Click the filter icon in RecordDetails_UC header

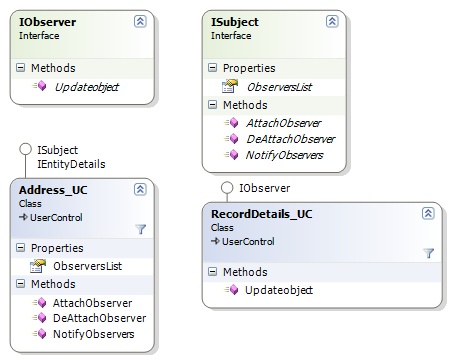tap(429, 253)
